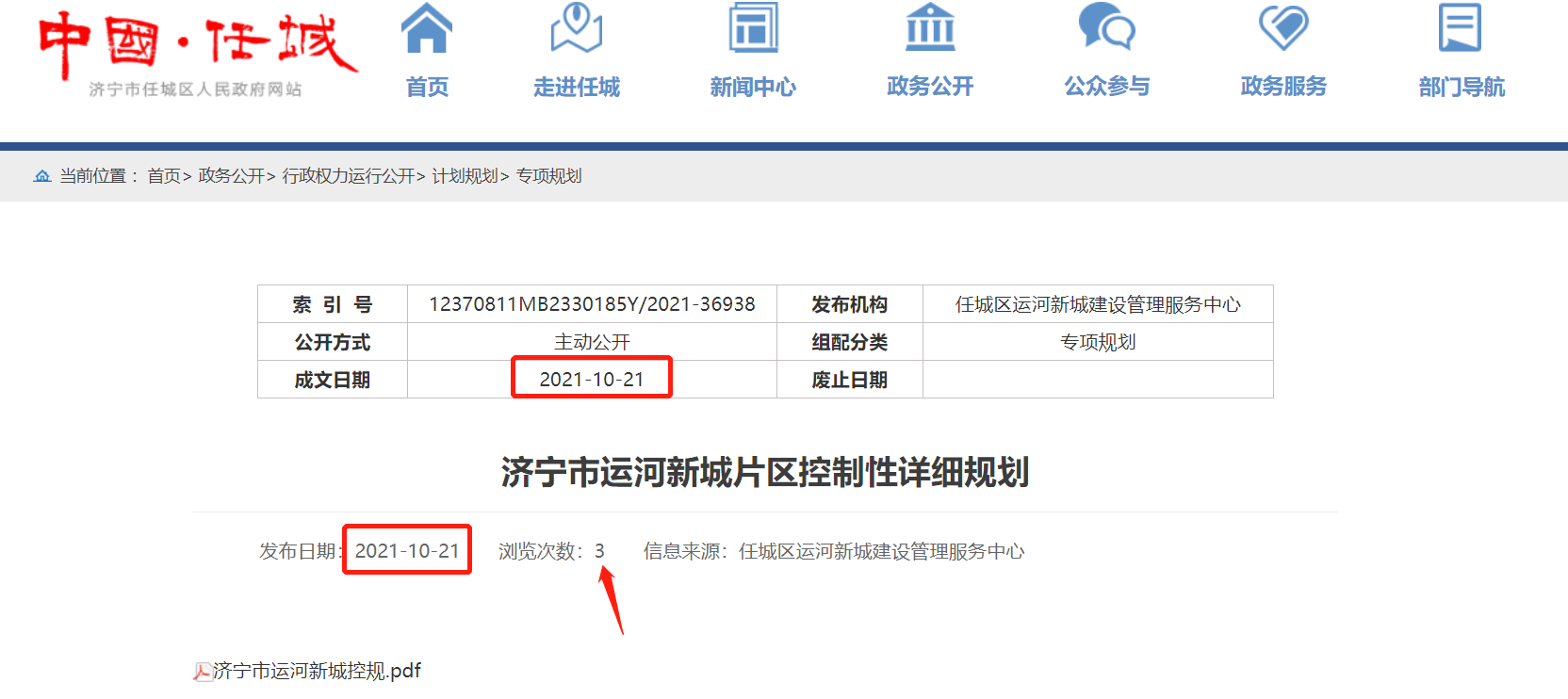1568x699 pixels.
Task: Click the 济宁市任城区人民政府网站 subtitle text
Action: (196, 89)
